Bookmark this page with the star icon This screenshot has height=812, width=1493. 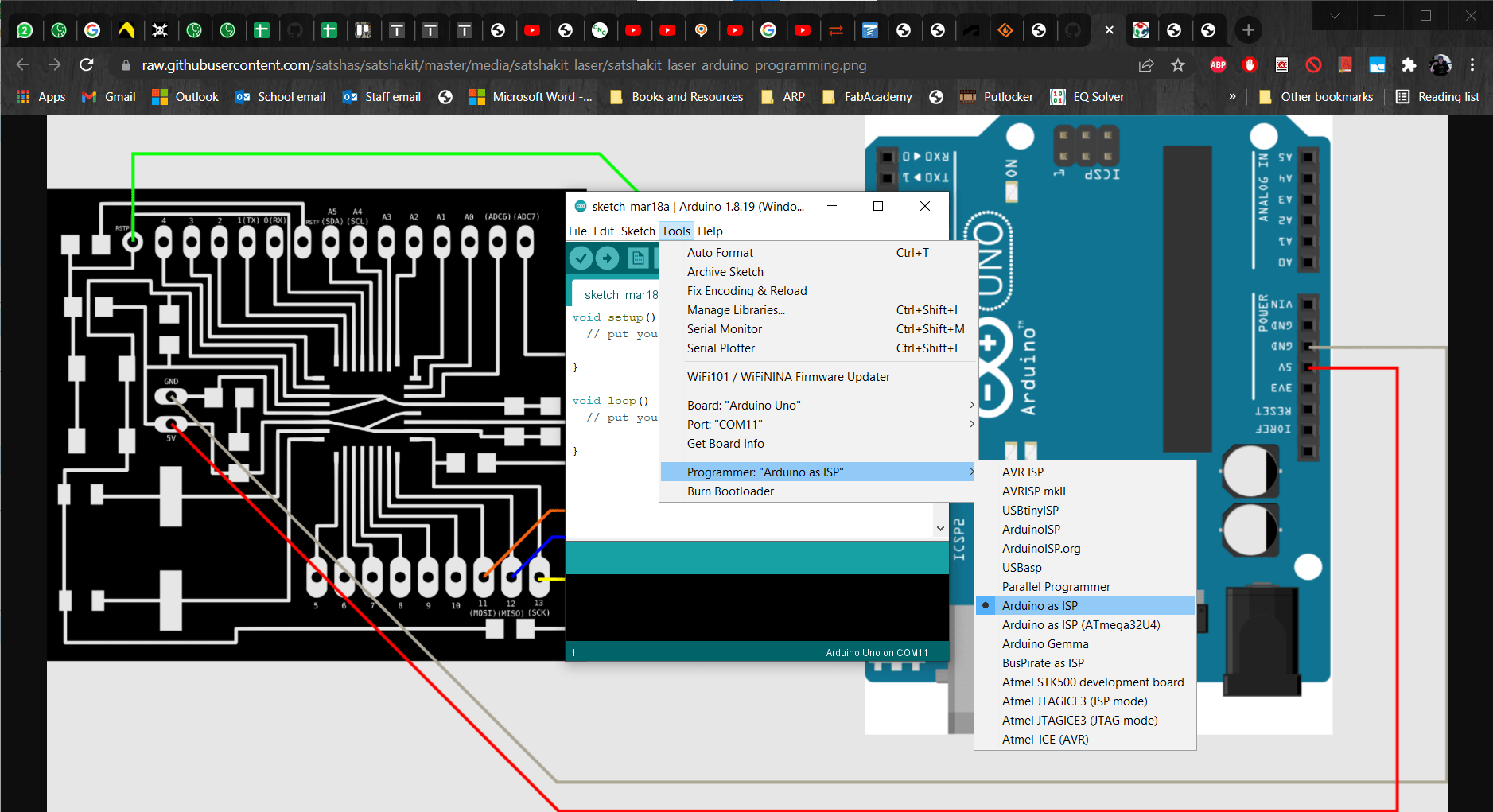point(1178,65)
